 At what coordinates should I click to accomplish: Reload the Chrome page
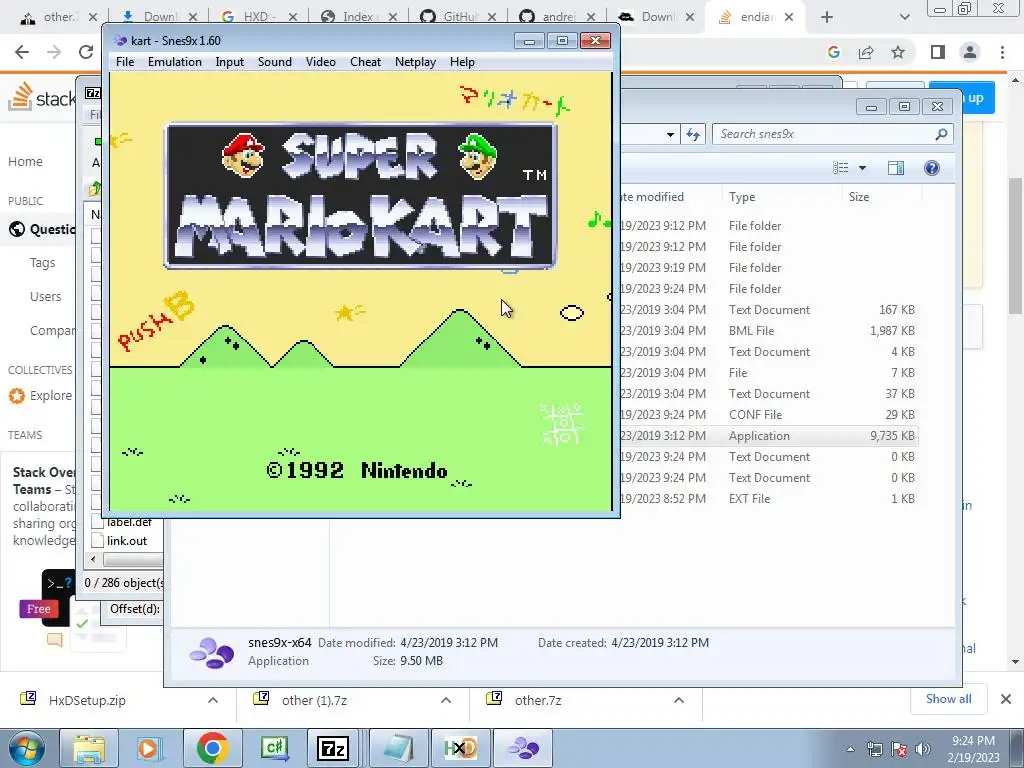pyautogui.click(x=86, y=52)
